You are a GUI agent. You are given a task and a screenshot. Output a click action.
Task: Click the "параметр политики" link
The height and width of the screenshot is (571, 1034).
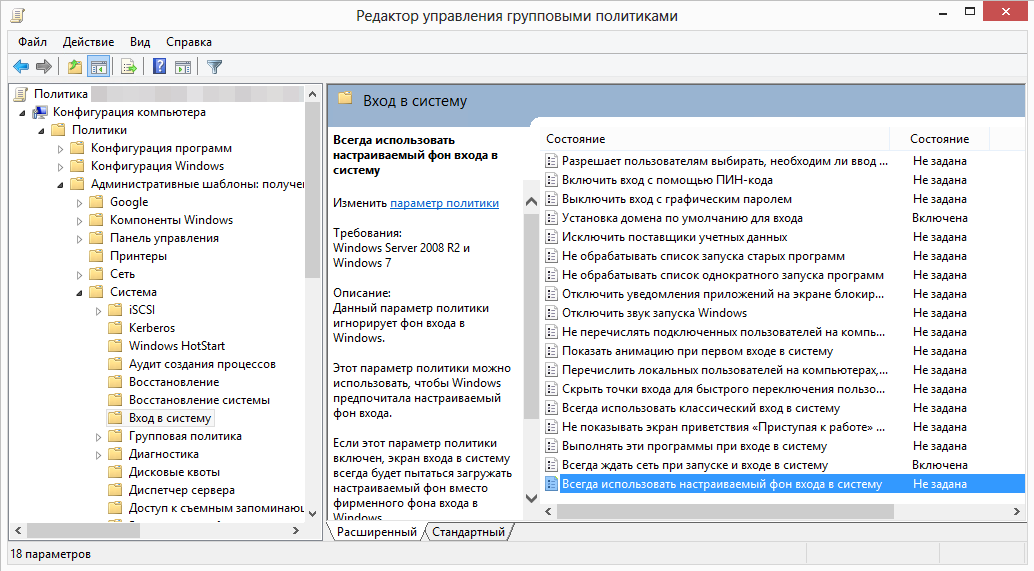click(x=444, y=202)
